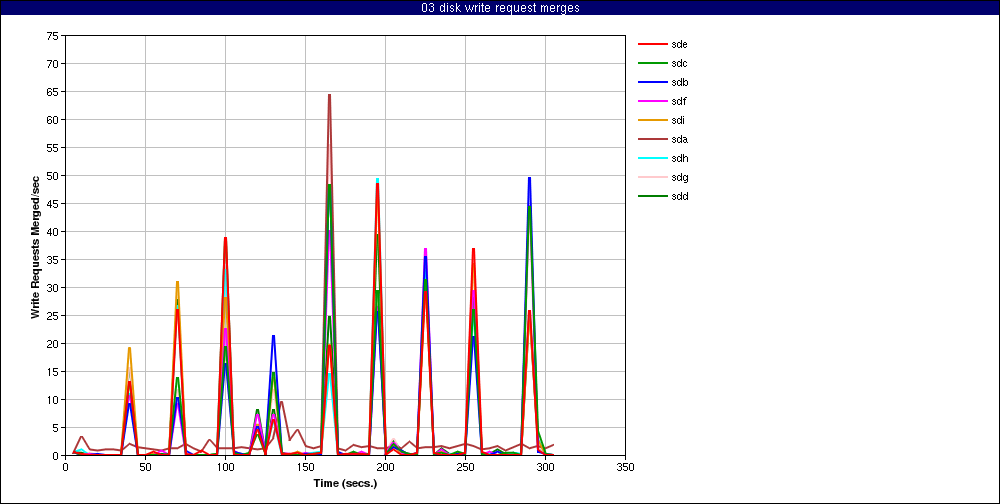Image resolution: width=1000 pixels, height=504 pixels.
Task: Click the 350 value on the x-axis
Action: point(625,468)
